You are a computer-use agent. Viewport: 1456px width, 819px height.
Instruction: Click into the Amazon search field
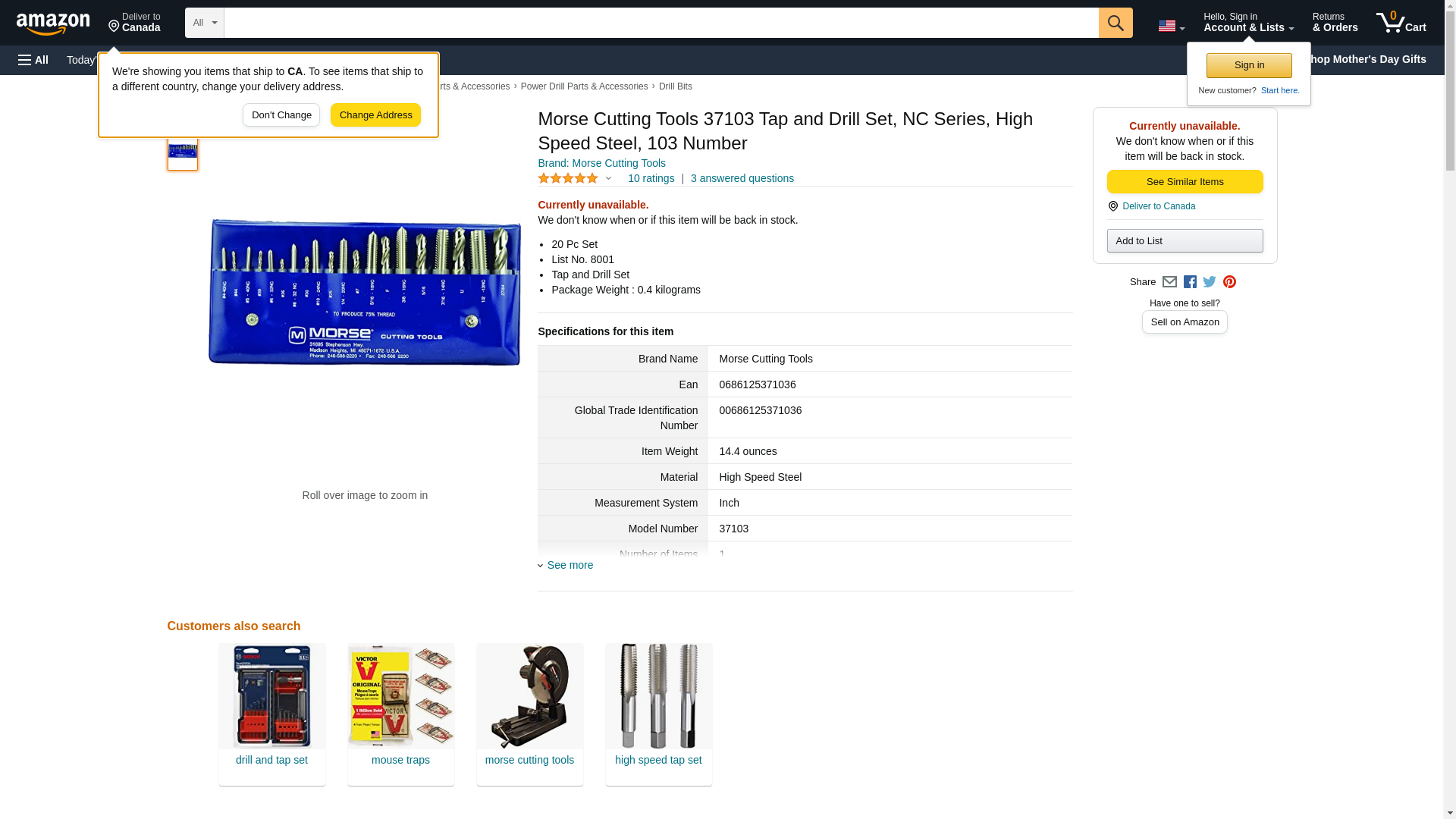pyautogui.click(x=661, y=23)
